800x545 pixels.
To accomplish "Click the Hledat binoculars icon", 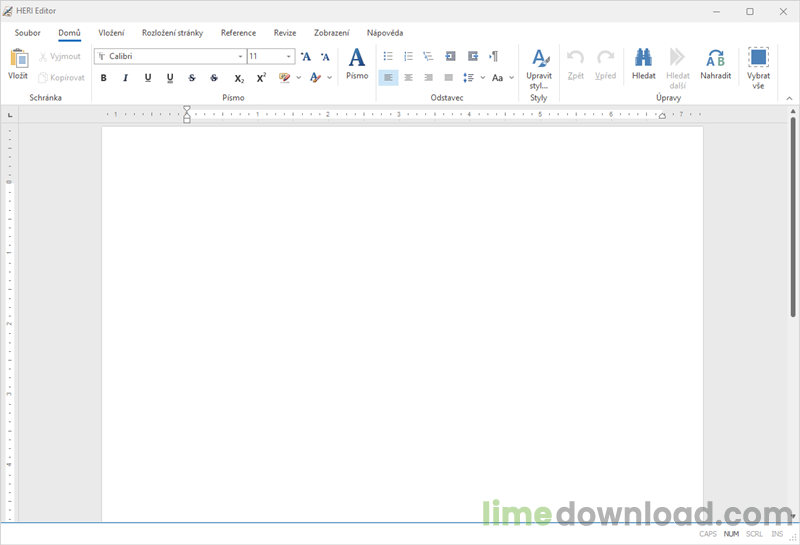I will click(x=643, y=58).
